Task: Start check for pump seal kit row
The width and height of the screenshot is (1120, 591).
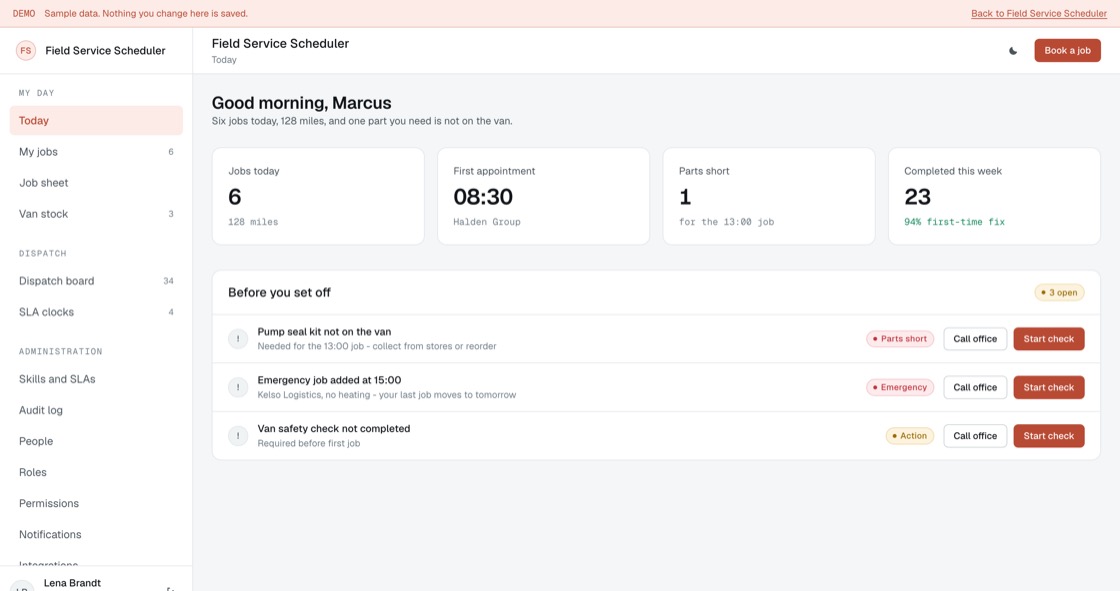Action: 1049,339
